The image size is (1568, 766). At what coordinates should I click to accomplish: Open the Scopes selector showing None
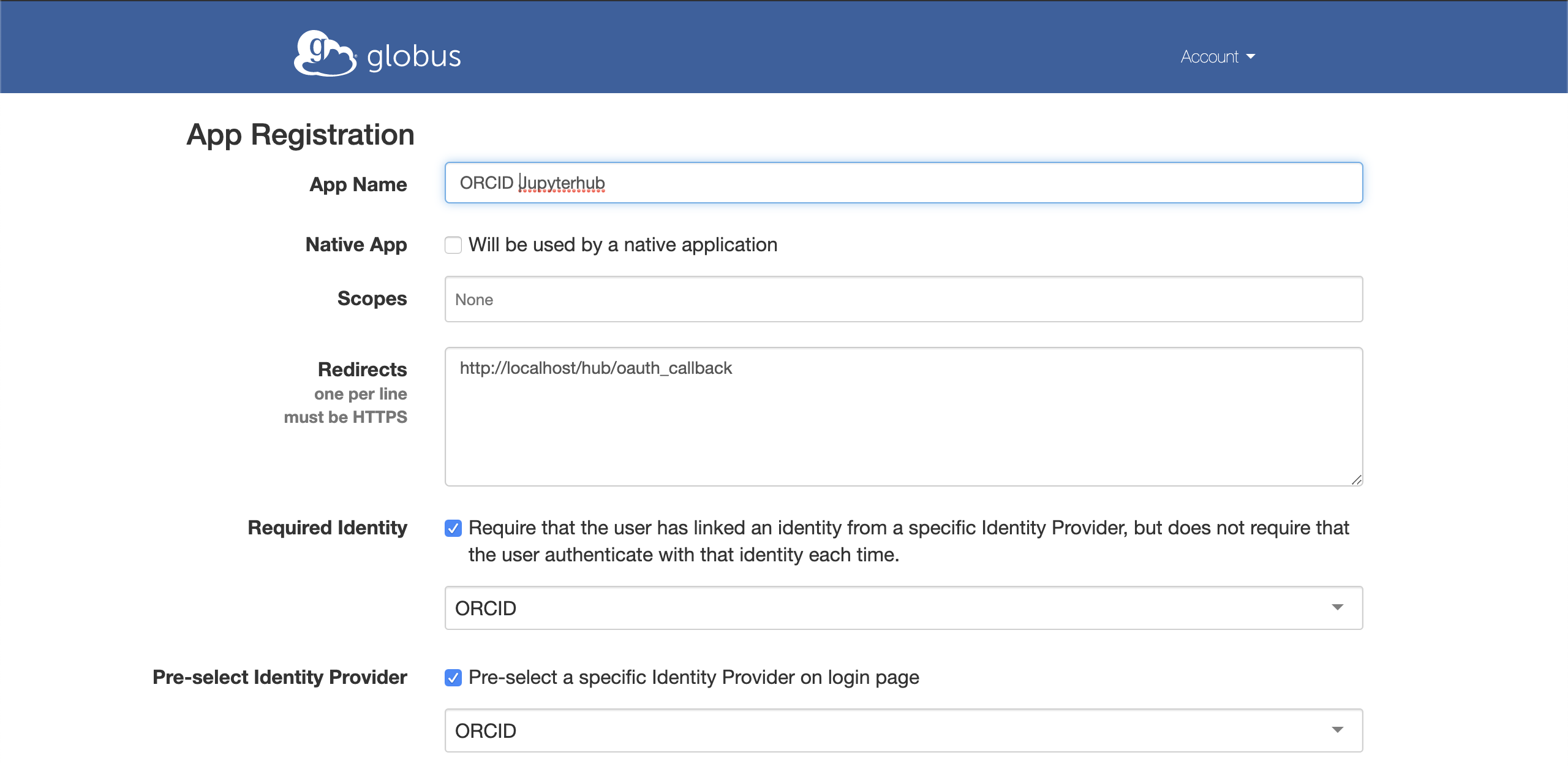click(903, 300)
